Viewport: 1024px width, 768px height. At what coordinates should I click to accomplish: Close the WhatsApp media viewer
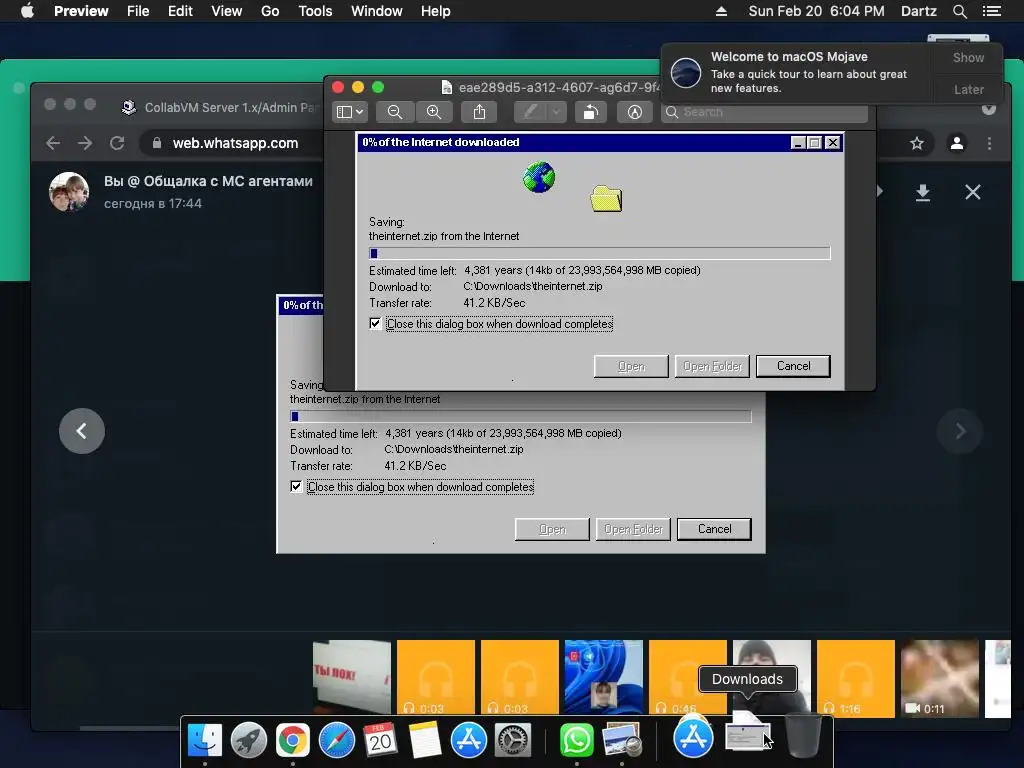point(973,192)
